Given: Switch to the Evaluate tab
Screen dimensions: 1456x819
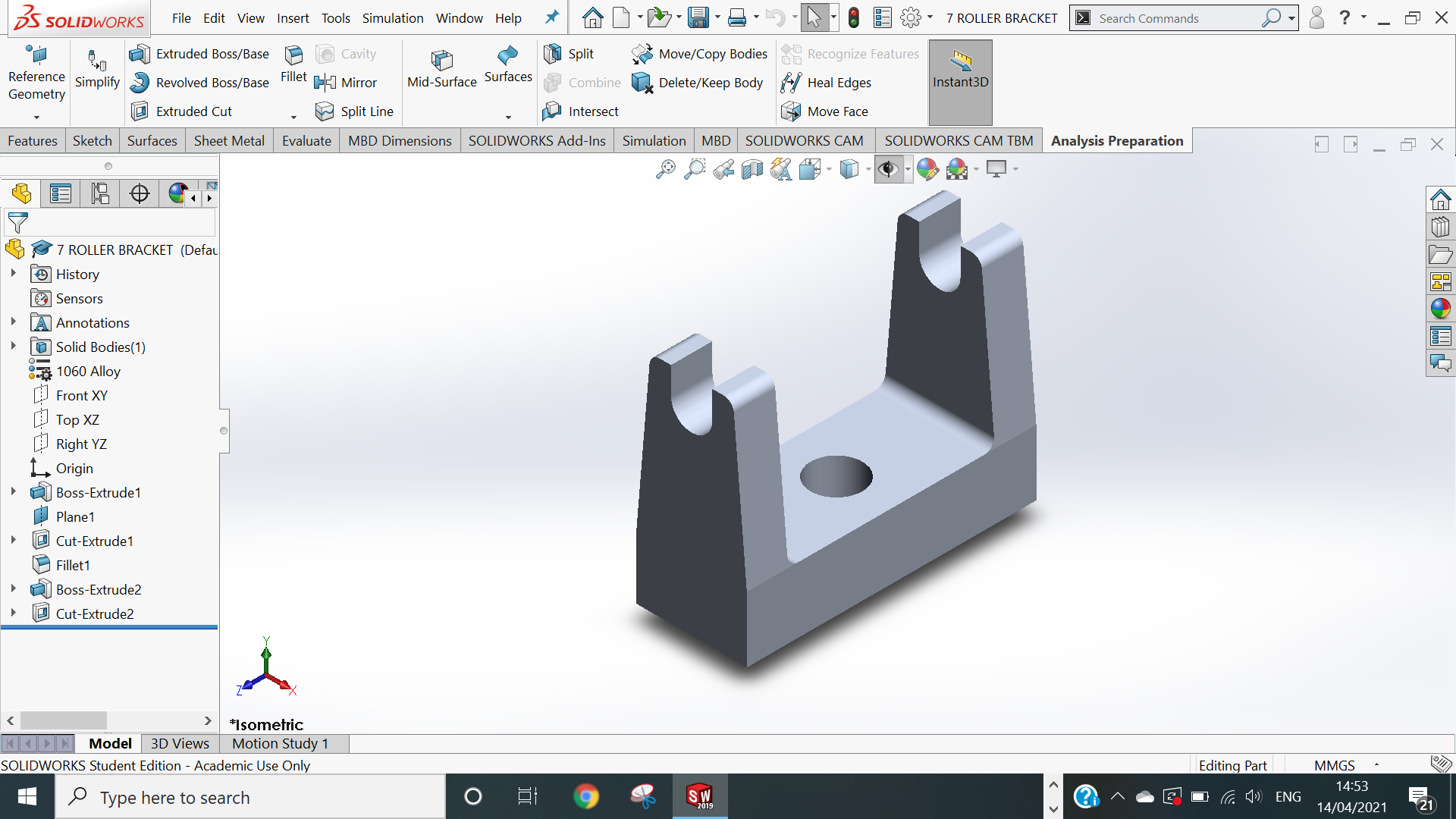Looking at the screenshot, I should [x=306, y=141].
